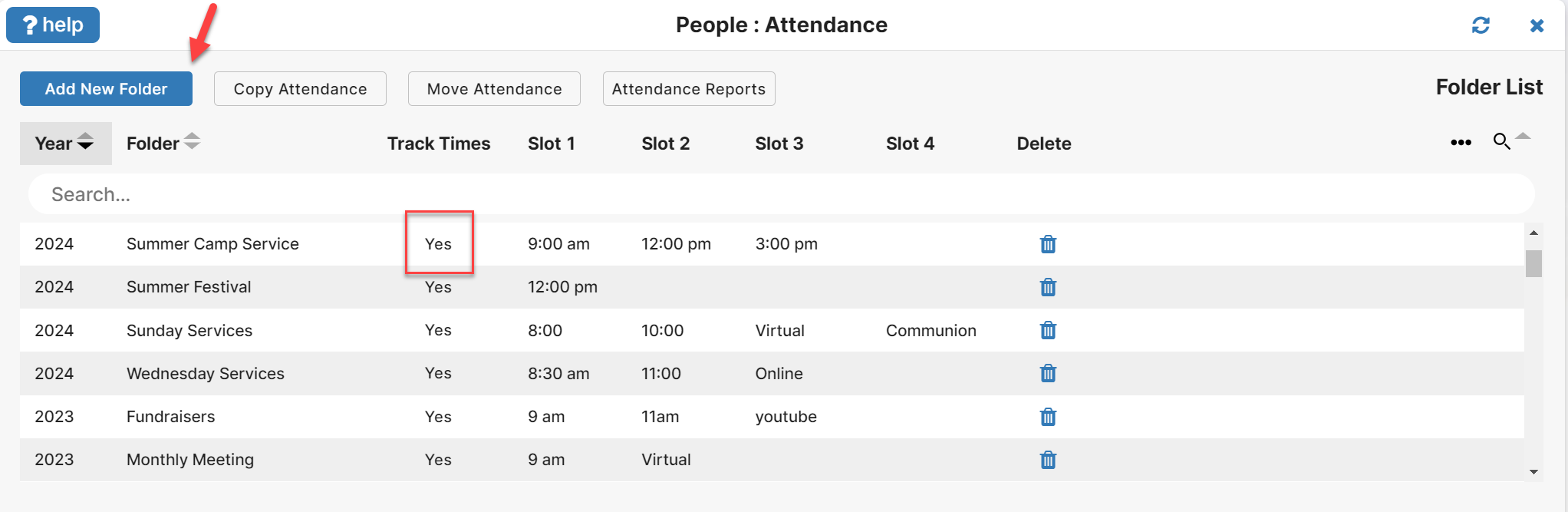Open the Sunday Services folder row

772,330
